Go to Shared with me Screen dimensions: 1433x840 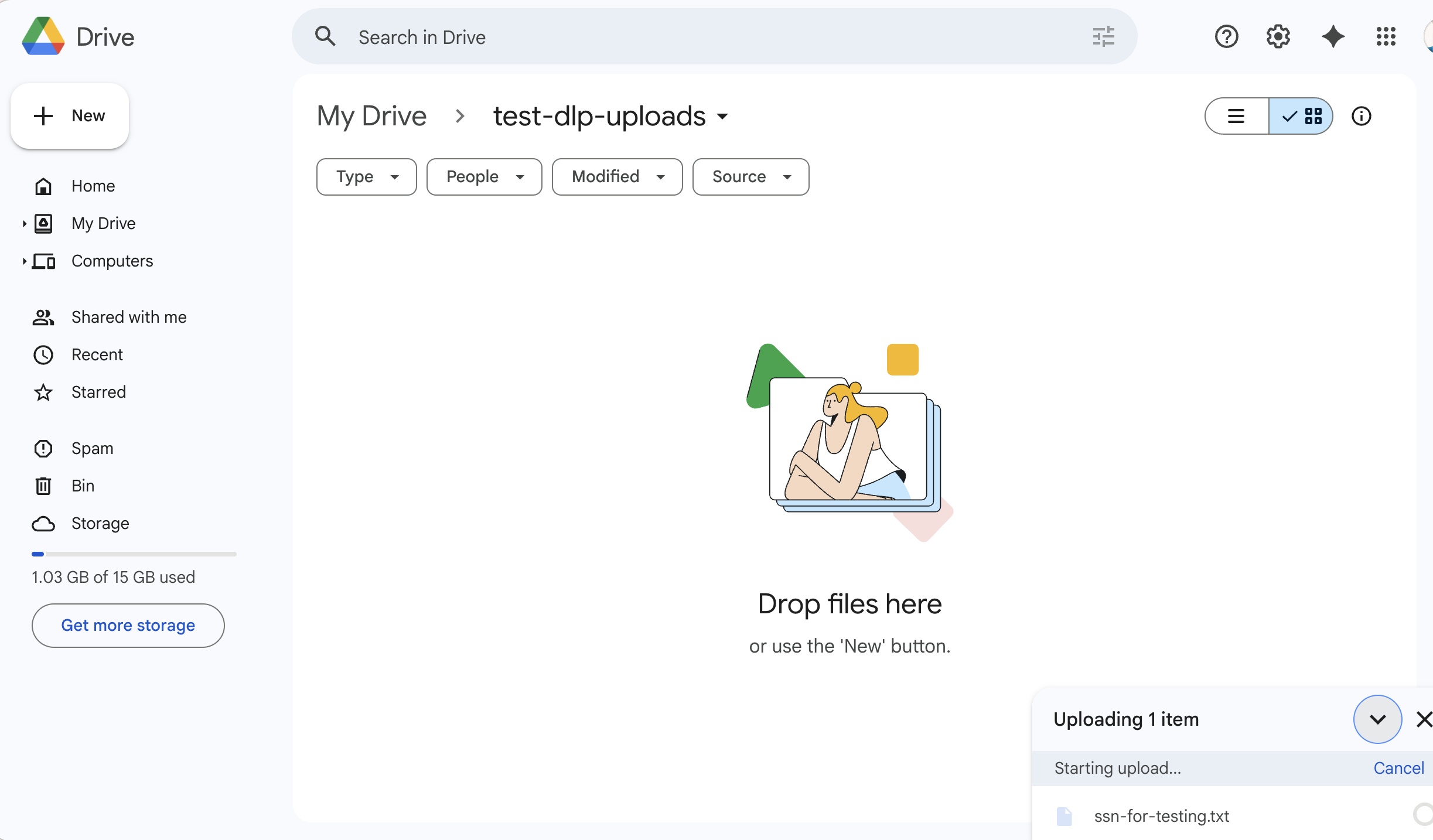(x=129, y=317)
